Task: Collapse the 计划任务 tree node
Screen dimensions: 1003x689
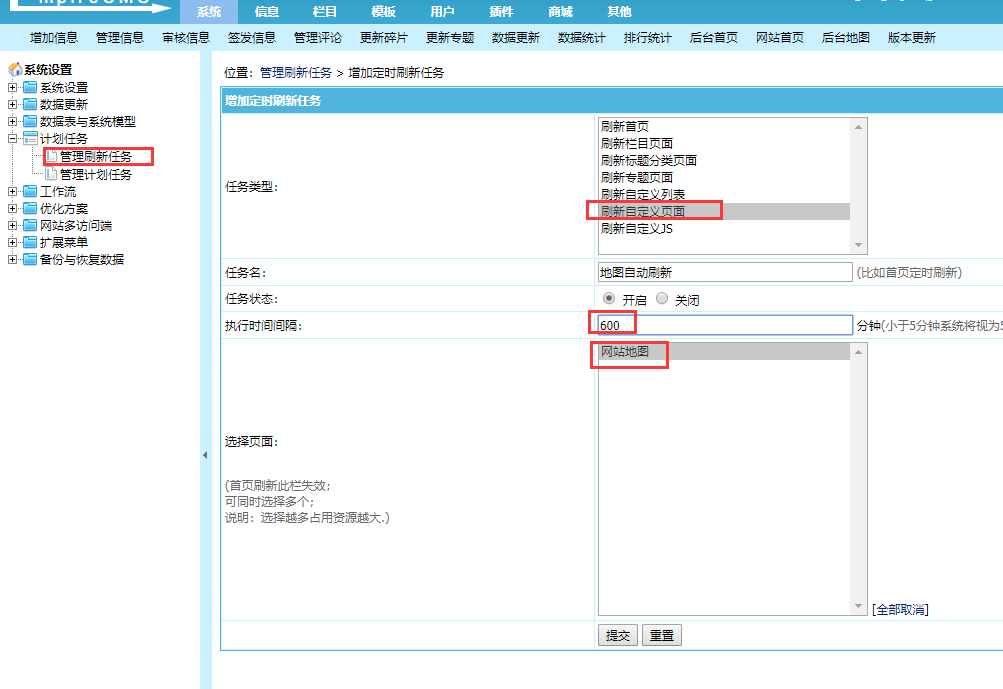Action: coord(12,139)
